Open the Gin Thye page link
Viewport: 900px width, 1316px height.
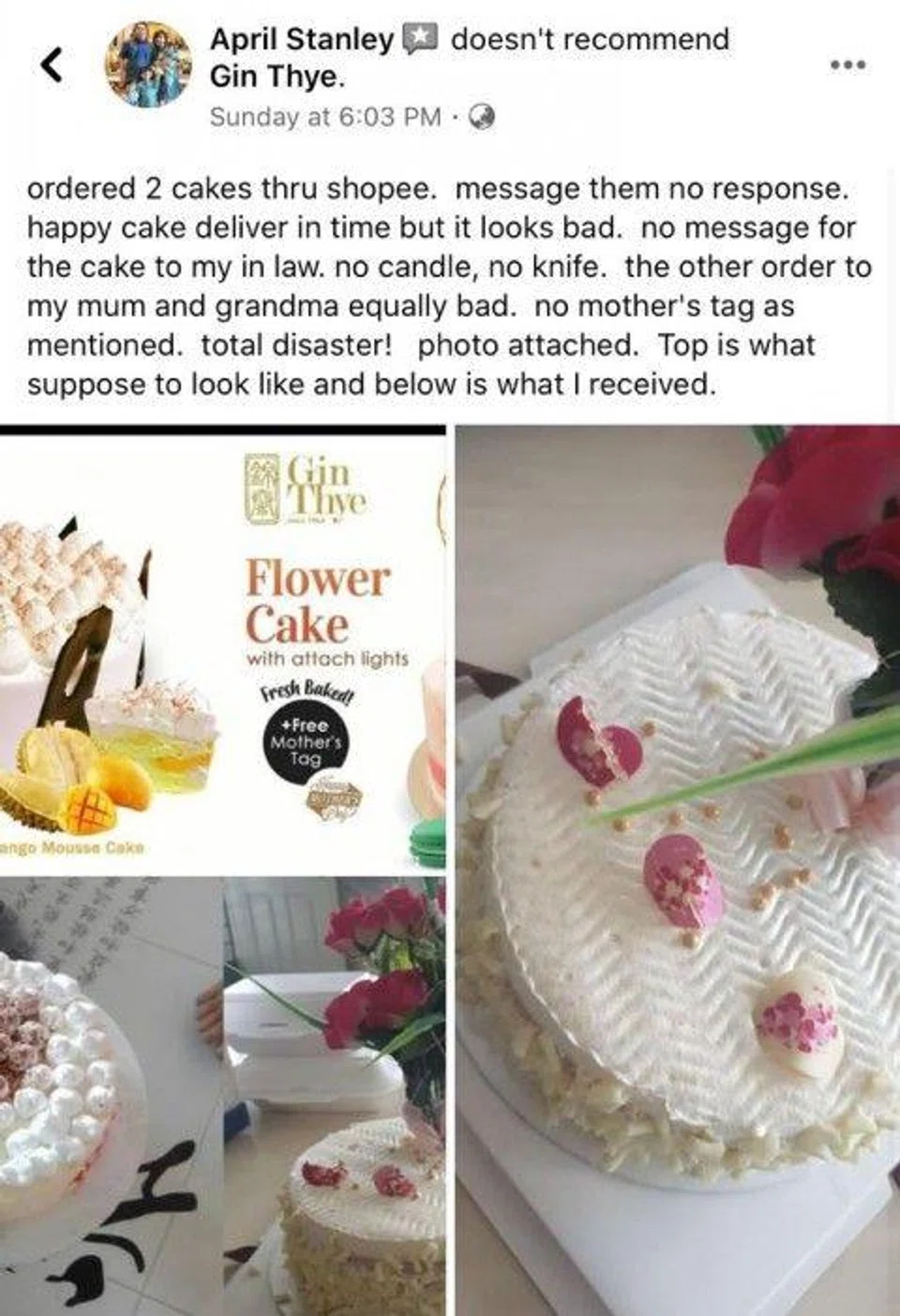[277, 77]
